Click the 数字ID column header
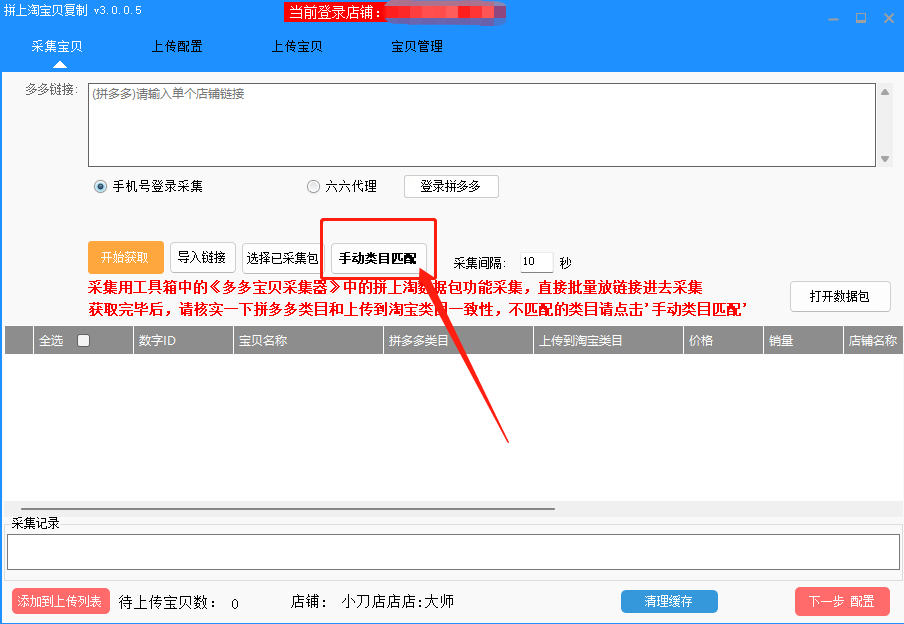This screenshot has height=624, width=904. pyautogui.click(x=183, y=341)
